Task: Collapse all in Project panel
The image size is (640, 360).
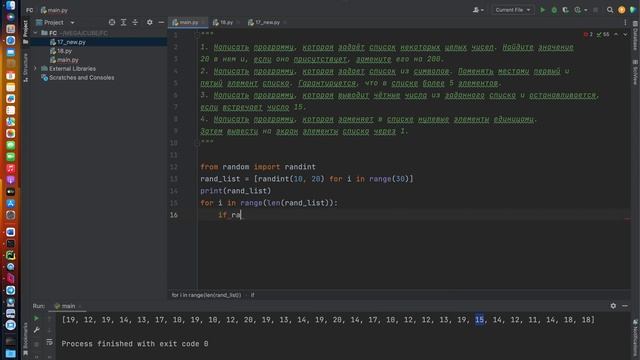Action: (135, 22)
